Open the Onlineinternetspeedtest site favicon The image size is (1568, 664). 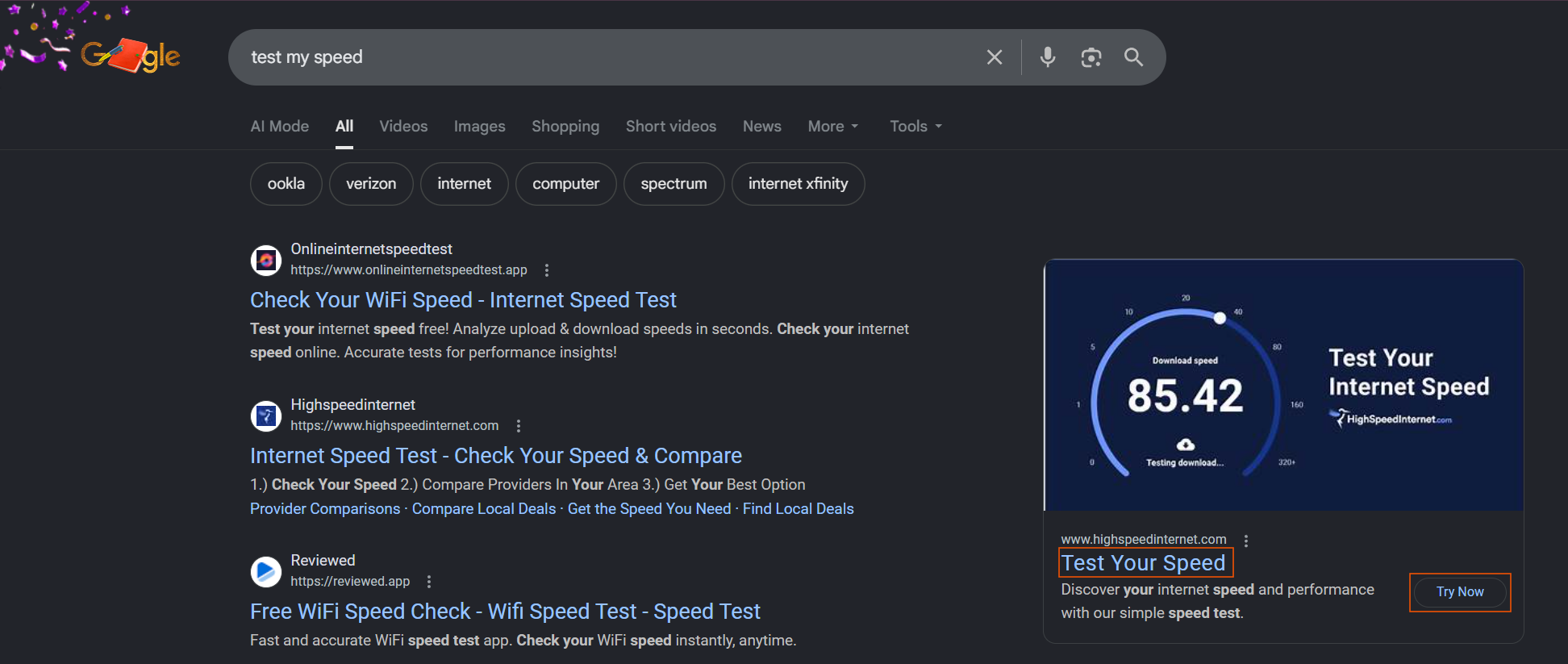coord(266,260)
